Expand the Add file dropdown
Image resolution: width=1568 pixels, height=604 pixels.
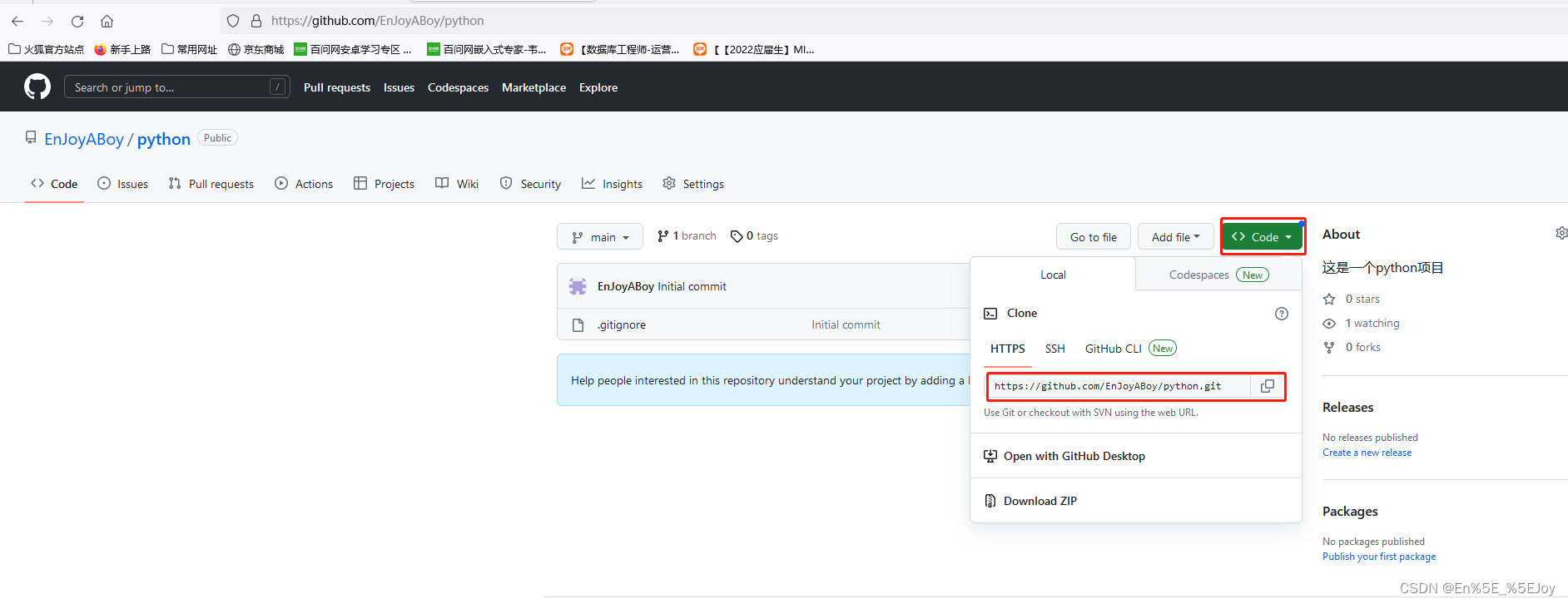point(1176,237)
